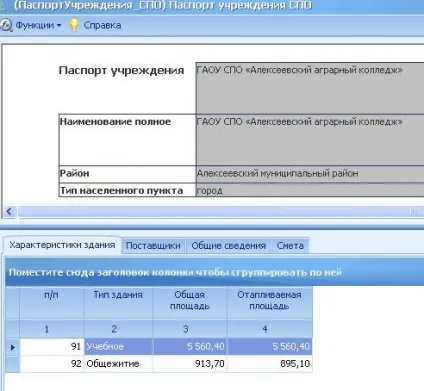Image resolution: width=424 pixels, height=391 pixels.
Task: Click the group-by column header panel
Action: 215,272
